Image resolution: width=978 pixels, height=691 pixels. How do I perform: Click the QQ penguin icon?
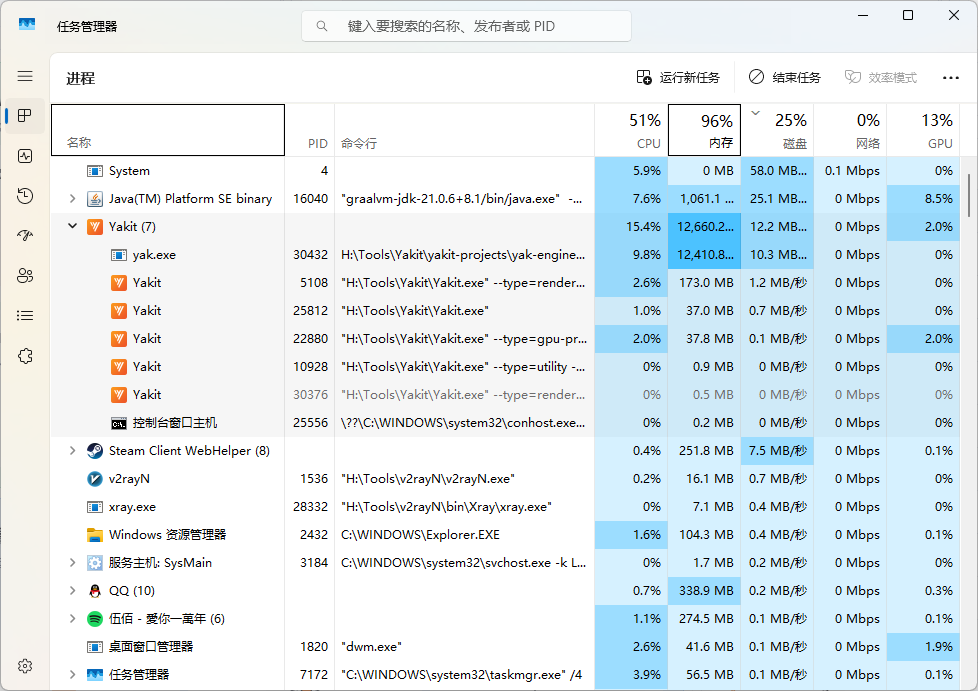click(x=95, y=591)
